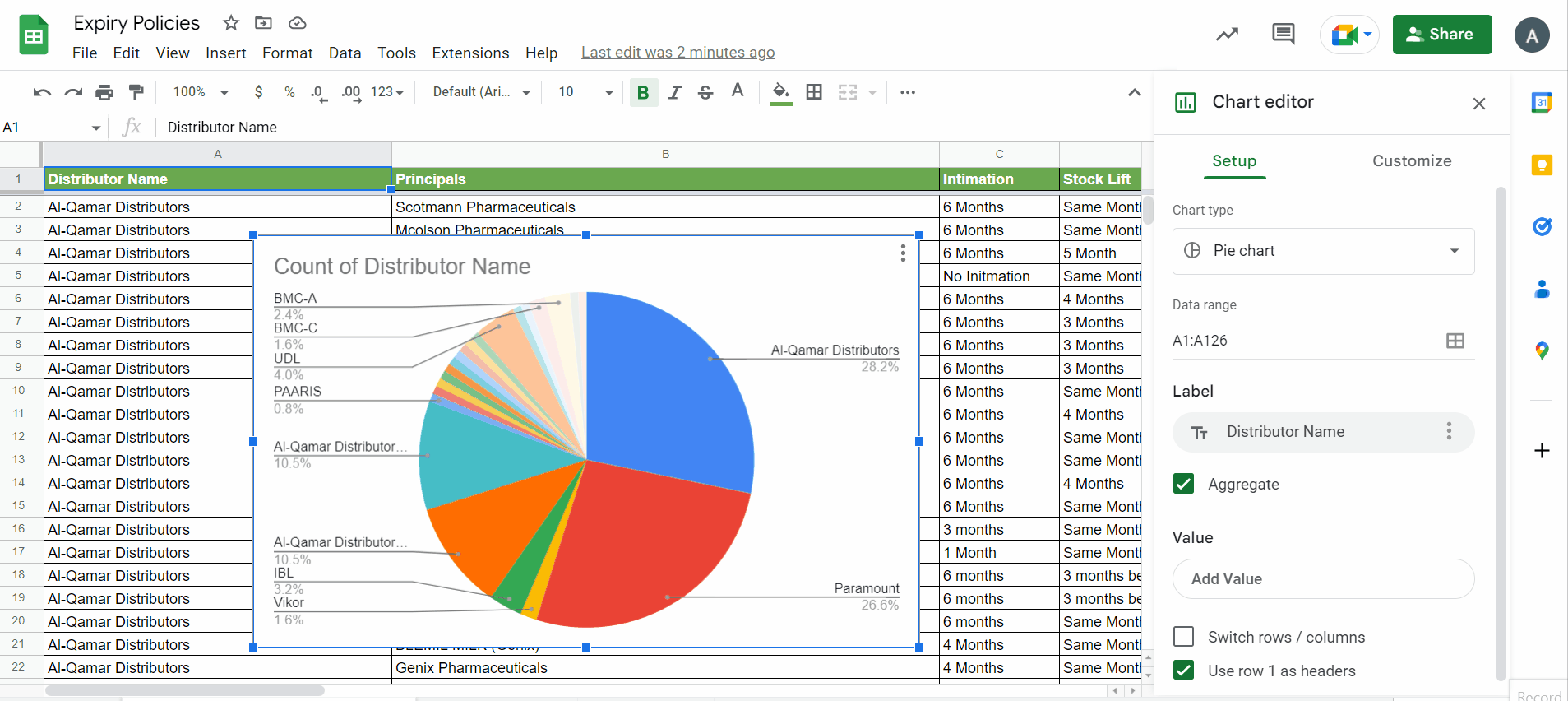Switch to the Setup tab
Viewport: 1568px width, 701px height.
point(1234,160)
